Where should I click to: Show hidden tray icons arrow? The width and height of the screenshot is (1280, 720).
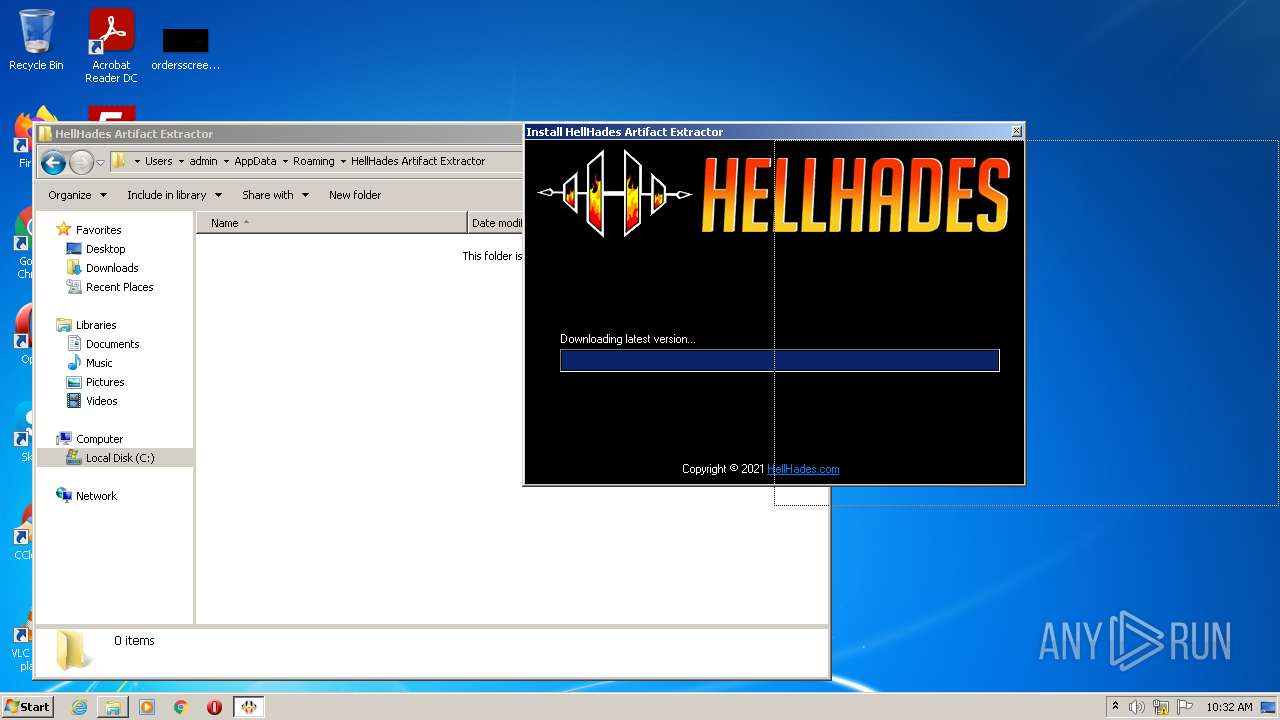[1115, 707]
